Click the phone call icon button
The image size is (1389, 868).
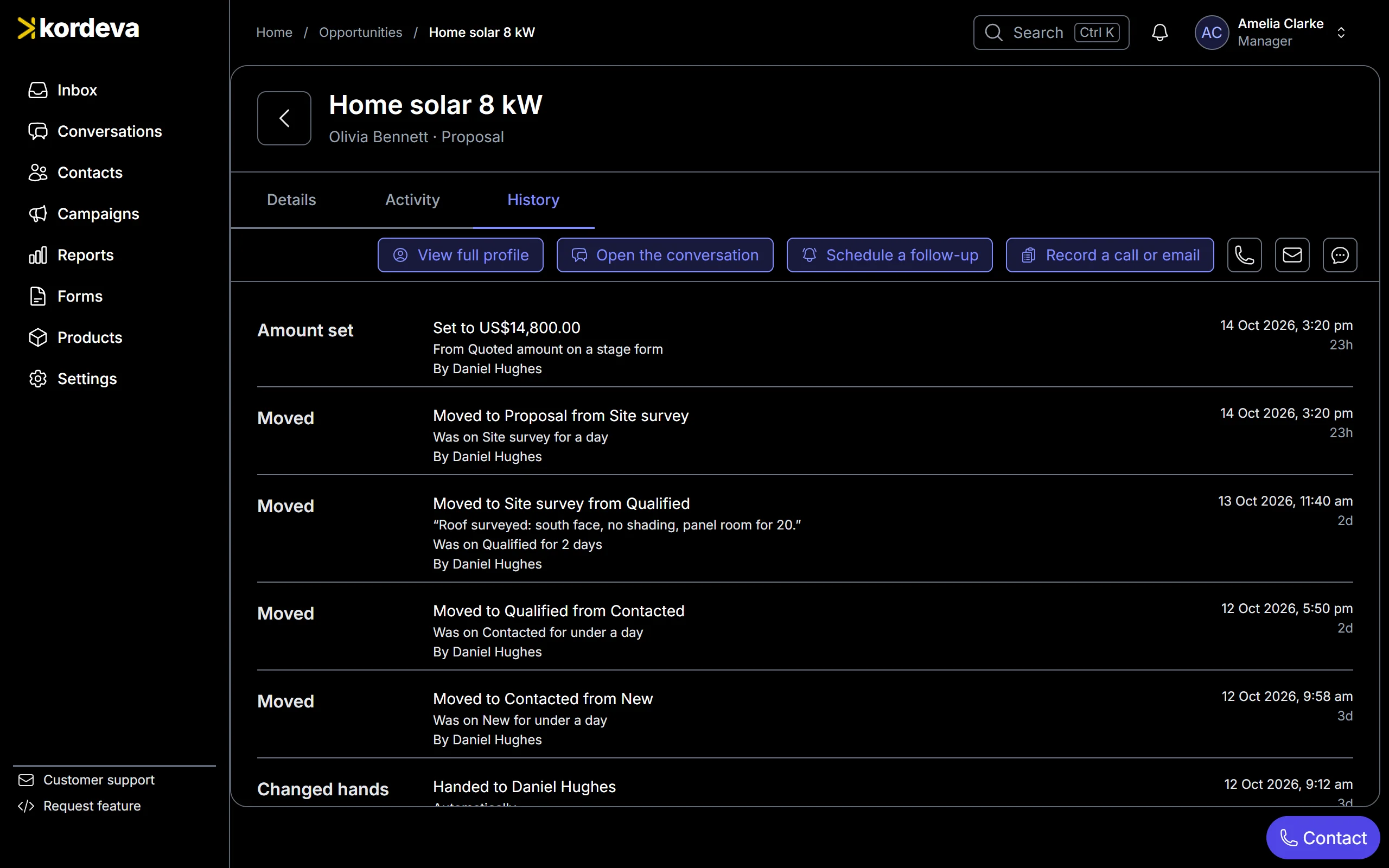tap(1244, 255)
